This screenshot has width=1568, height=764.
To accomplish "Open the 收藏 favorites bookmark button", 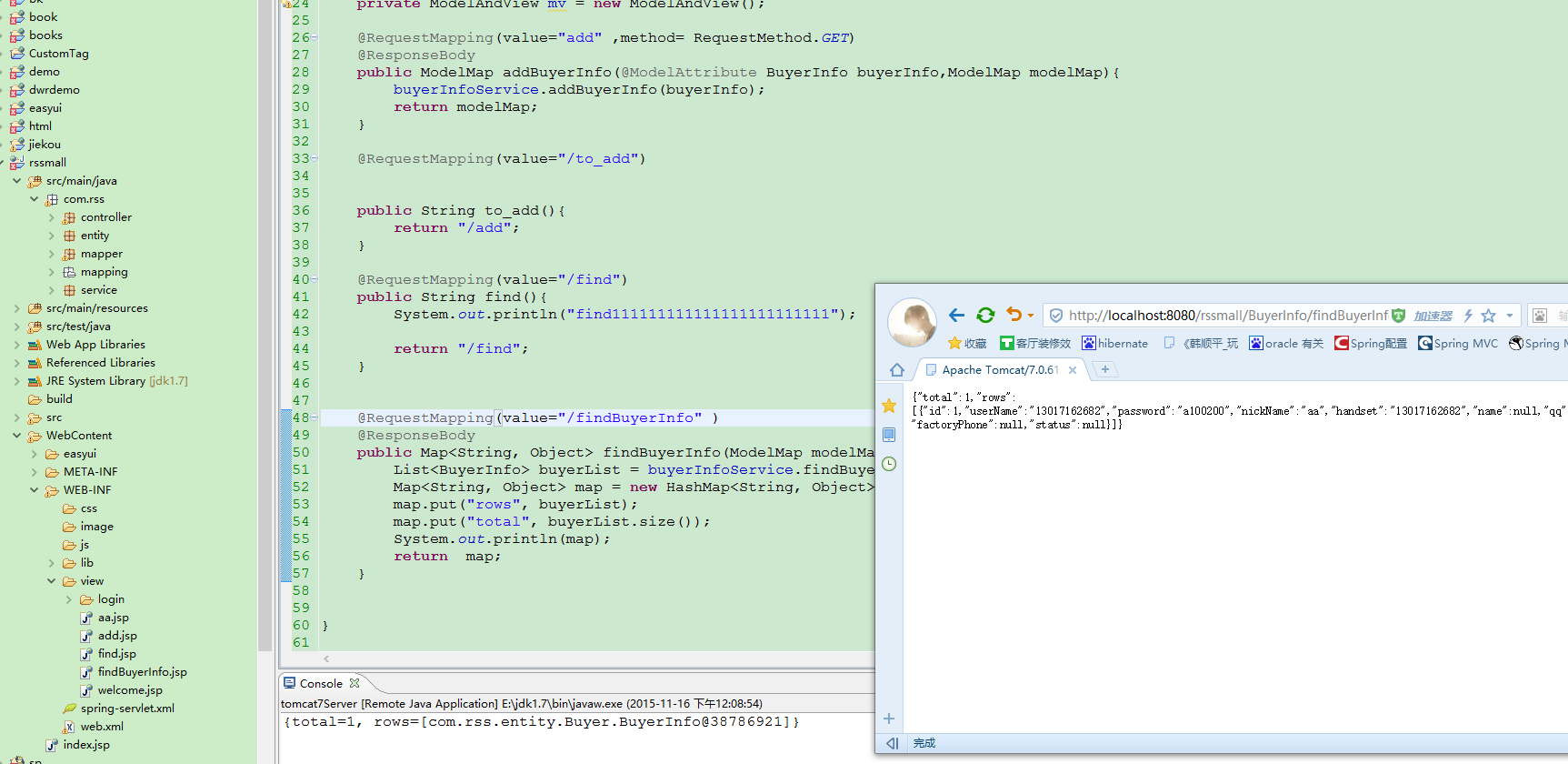I will (x=967, y=343).
